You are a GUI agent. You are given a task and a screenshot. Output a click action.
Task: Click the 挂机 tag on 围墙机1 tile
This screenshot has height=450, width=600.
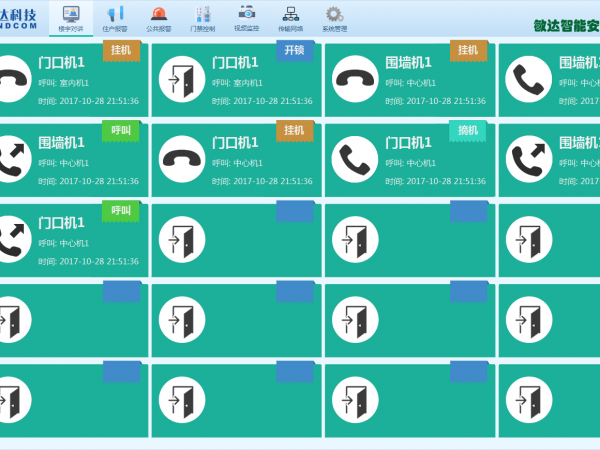click(468, 50)
